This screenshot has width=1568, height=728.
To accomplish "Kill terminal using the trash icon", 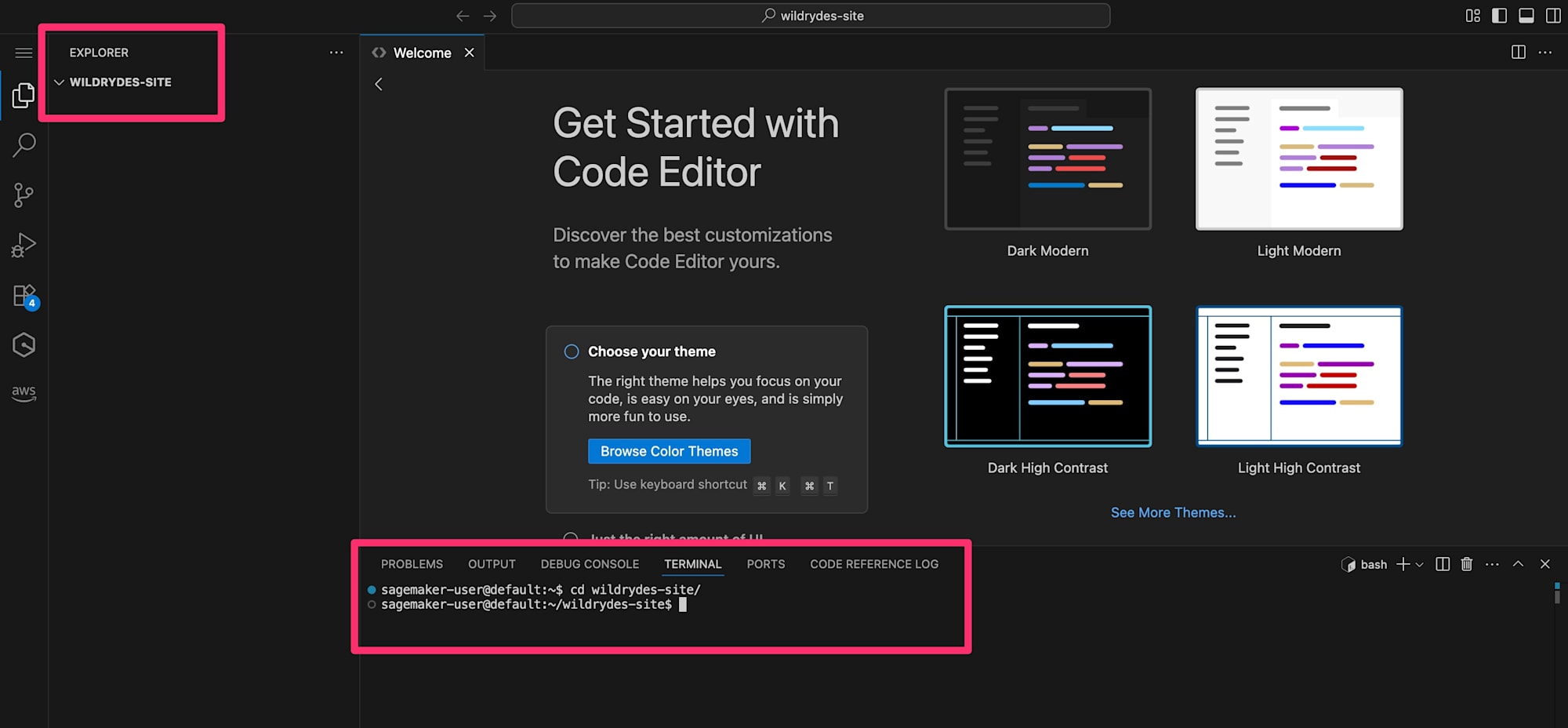I will [1467, 564].
